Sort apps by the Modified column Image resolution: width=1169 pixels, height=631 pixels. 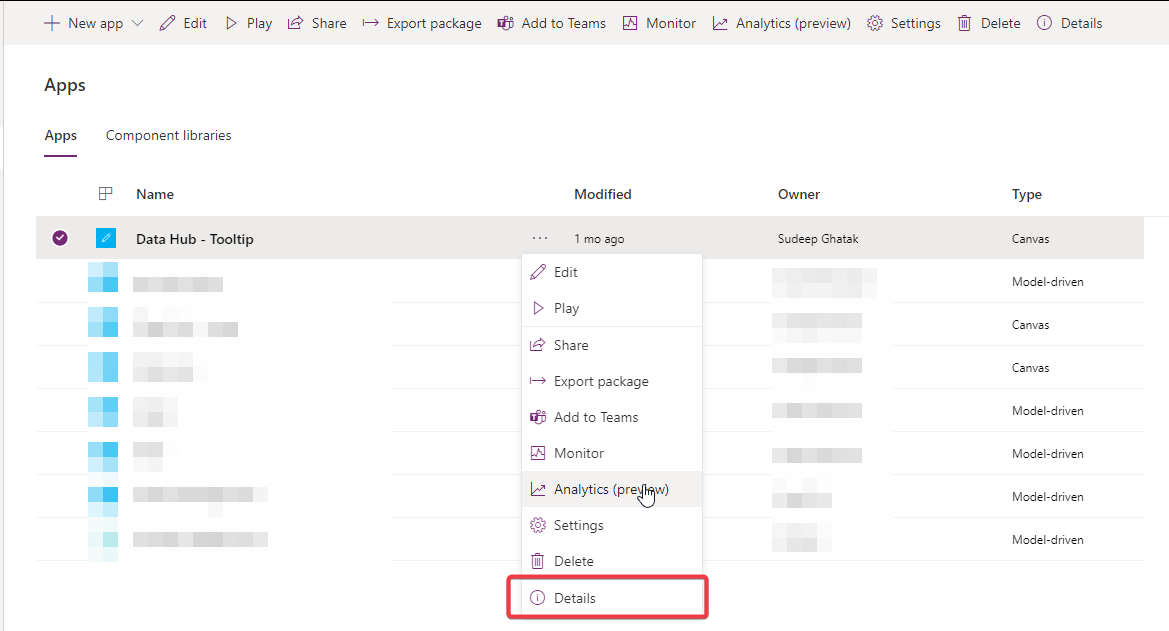tap(603, 193)
